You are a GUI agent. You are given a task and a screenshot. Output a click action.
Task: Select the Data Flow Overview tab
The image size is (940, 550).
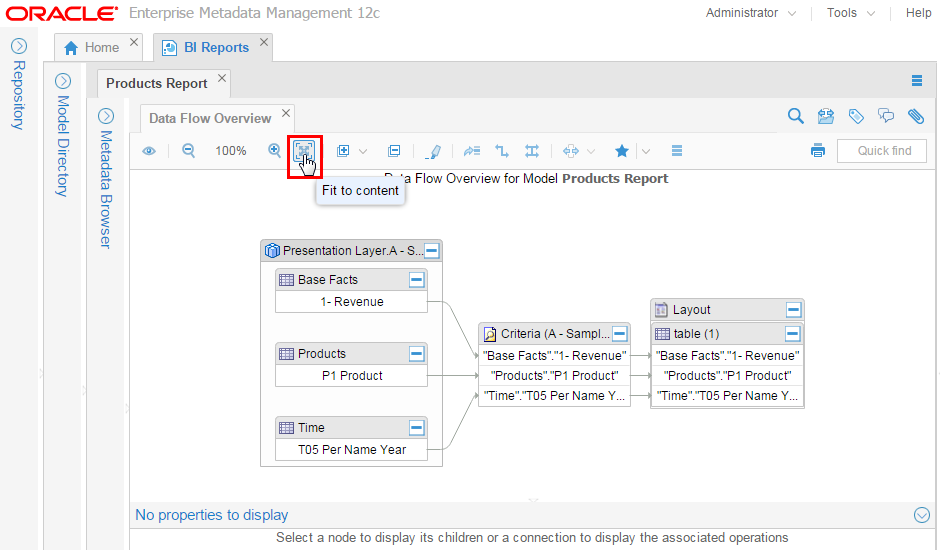[x=210, y=118]
